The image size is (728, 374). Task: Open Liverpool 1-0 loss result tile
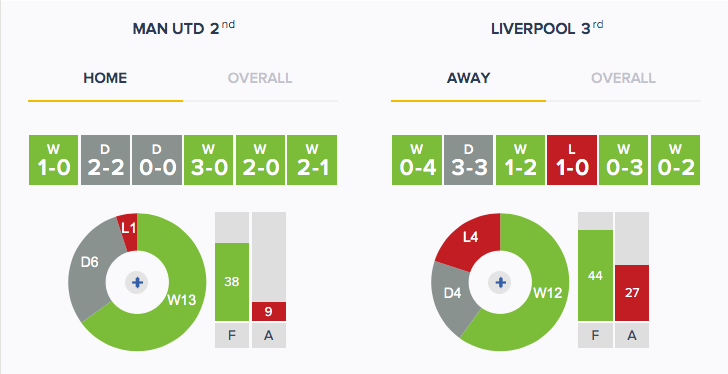(x=572, y=160)
